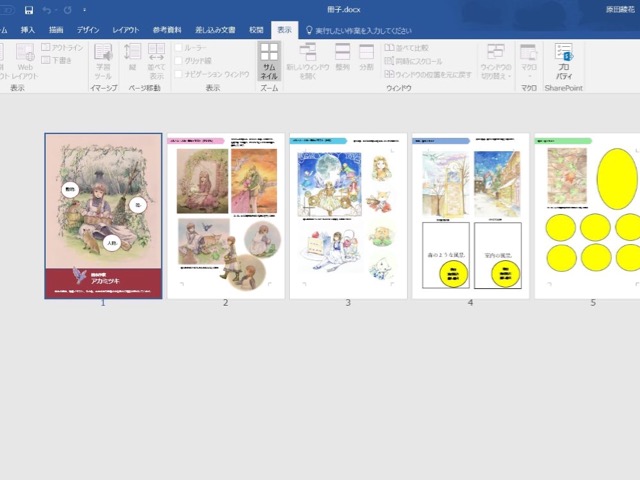Viewport: 640px width, 480px height.
Task: Switch to the 校閲 ribbon tab
Action: (x=256, y=30)
